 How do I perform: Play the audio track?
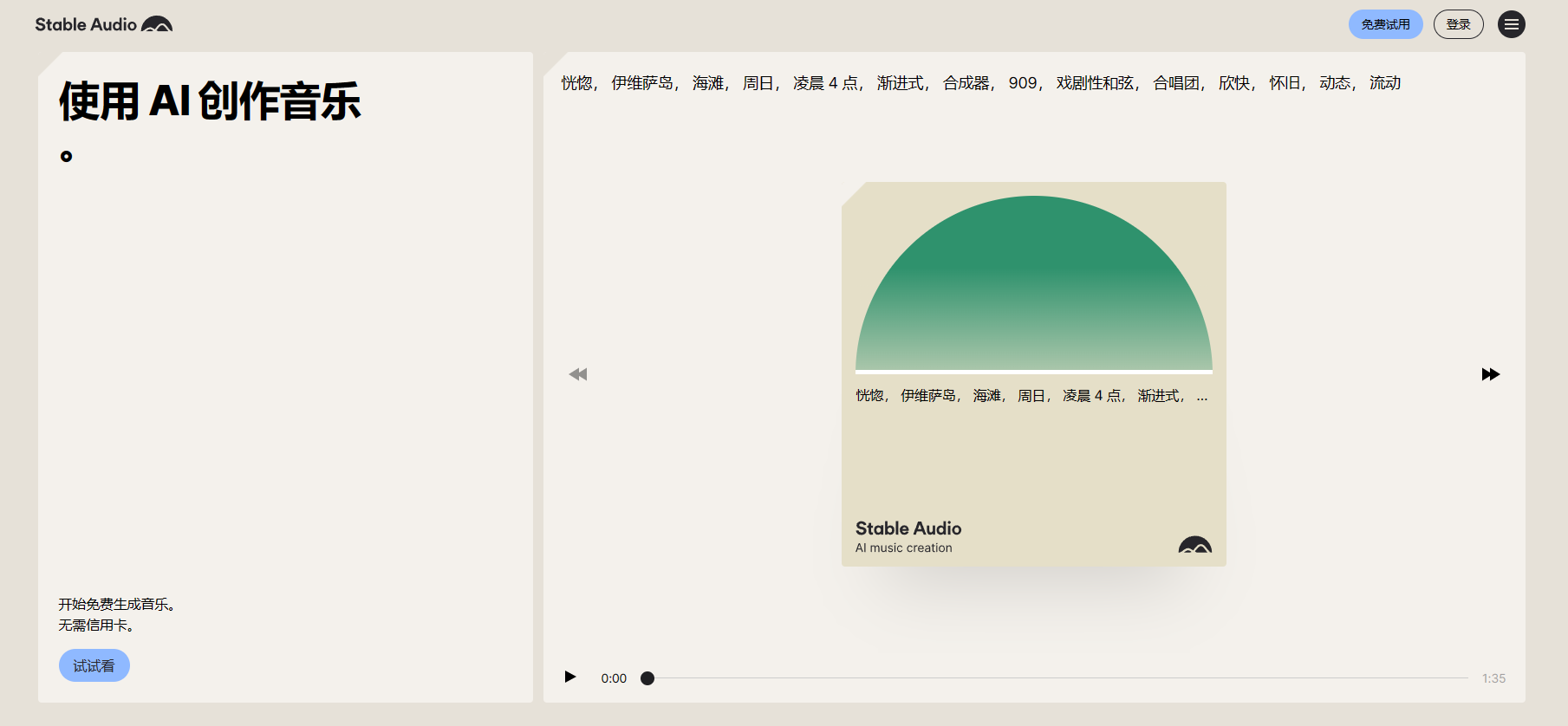tap(570, 677)
